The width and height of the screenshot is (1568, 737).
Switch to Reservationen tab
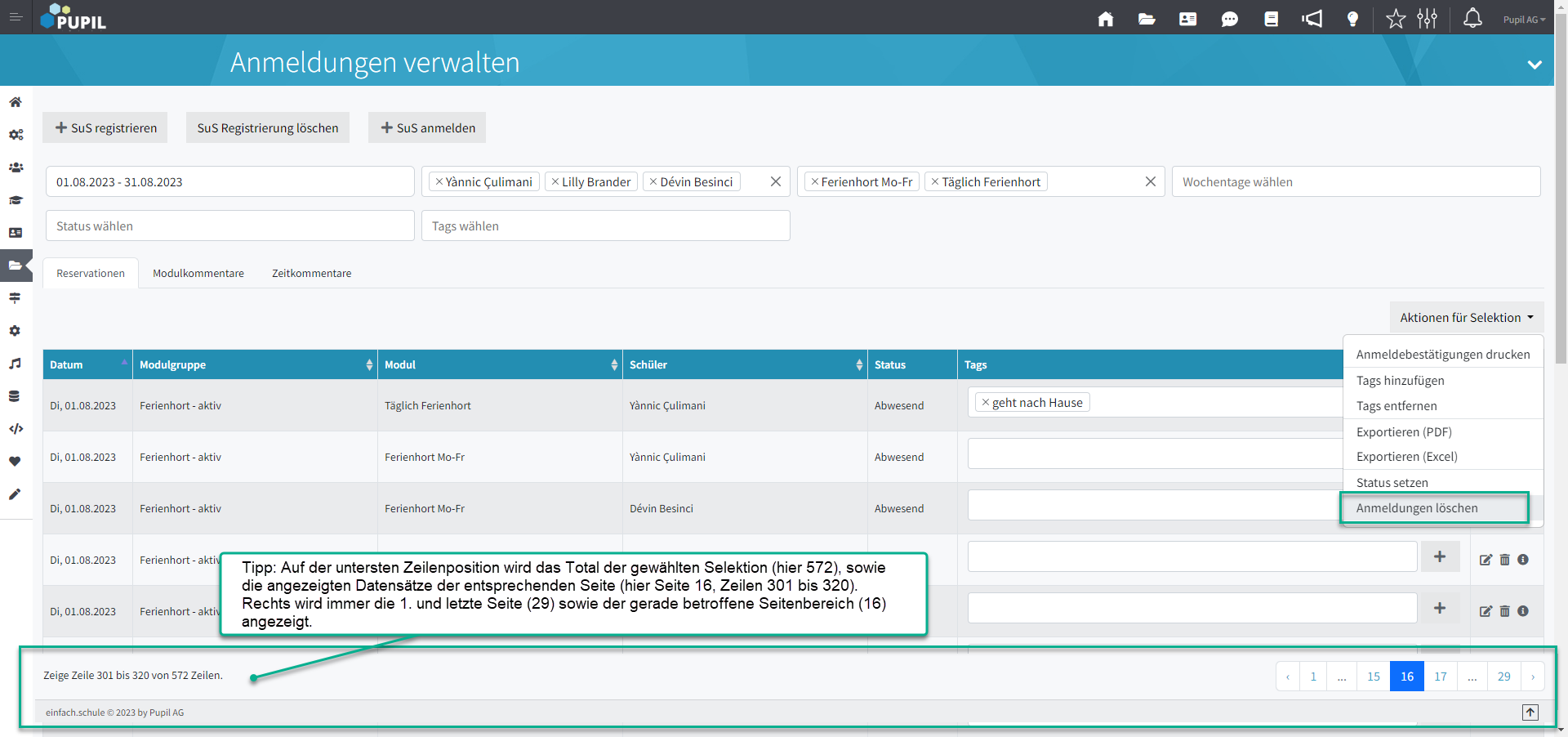pyautogui.click(x=91, y=273)
